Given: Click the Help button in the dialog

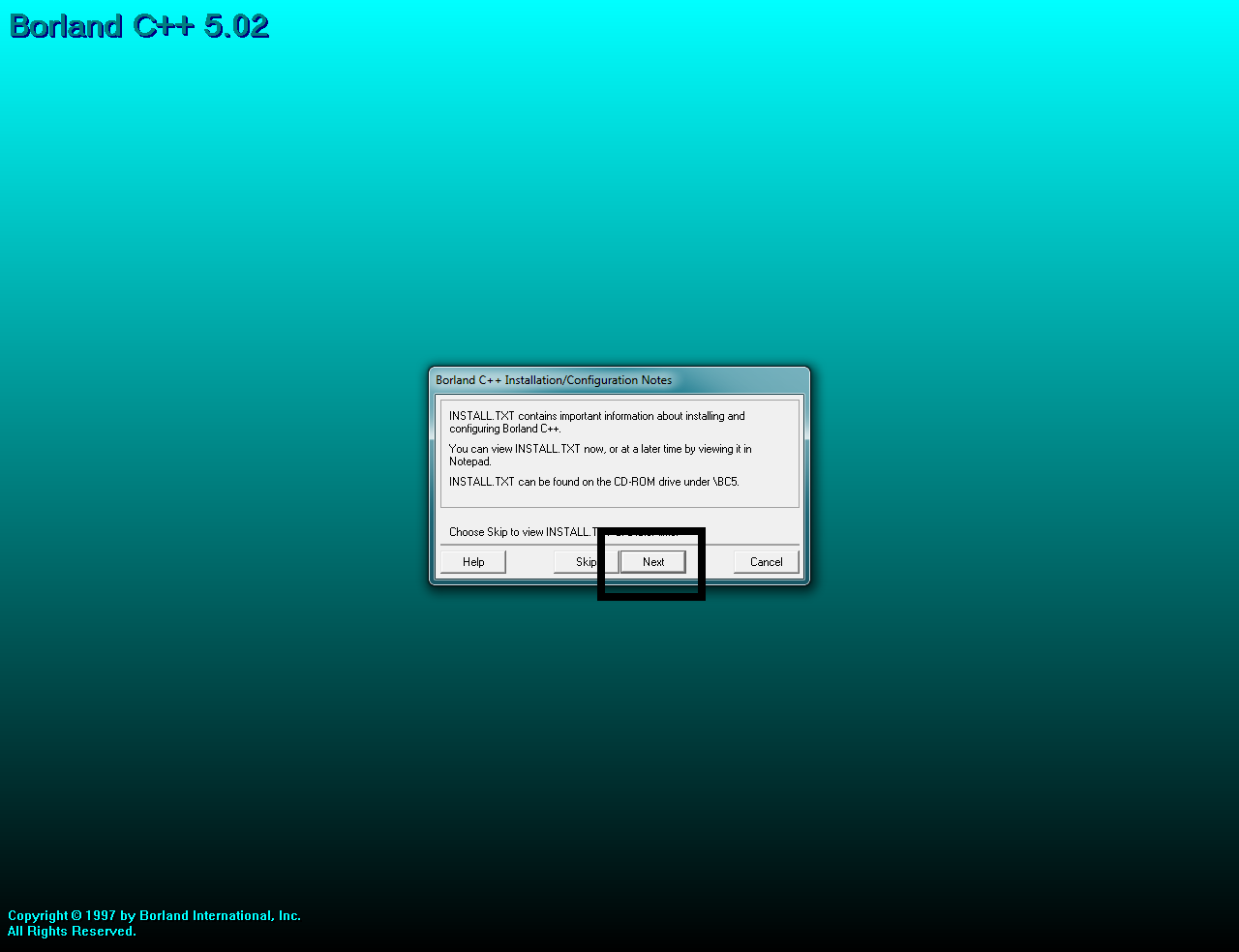Looking at the screenshot, I should tap(473, 562).
